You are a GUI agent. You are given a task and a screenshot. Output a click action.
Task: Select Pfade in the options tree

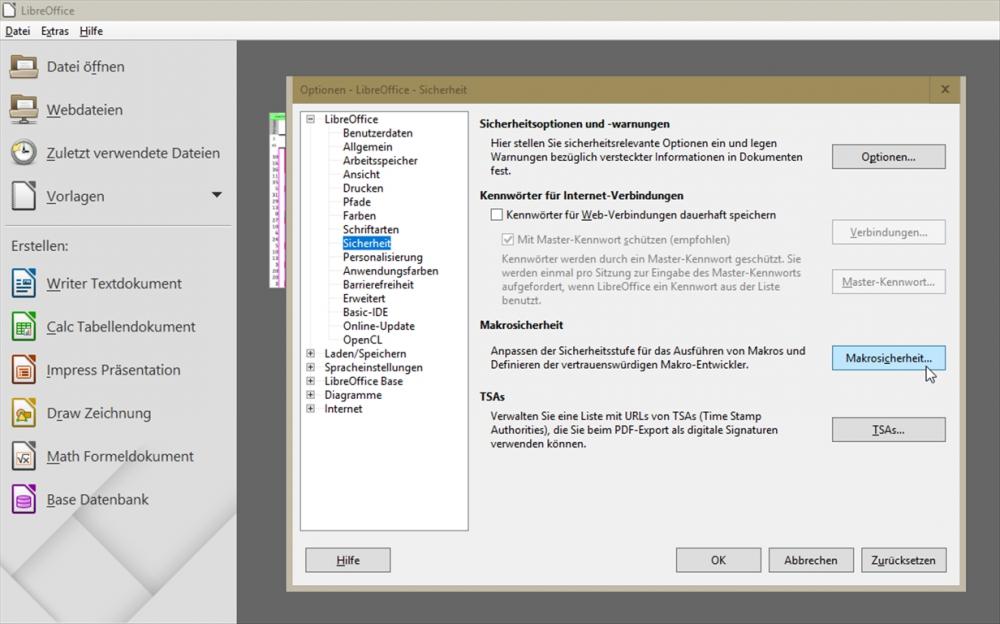point(357,202)
